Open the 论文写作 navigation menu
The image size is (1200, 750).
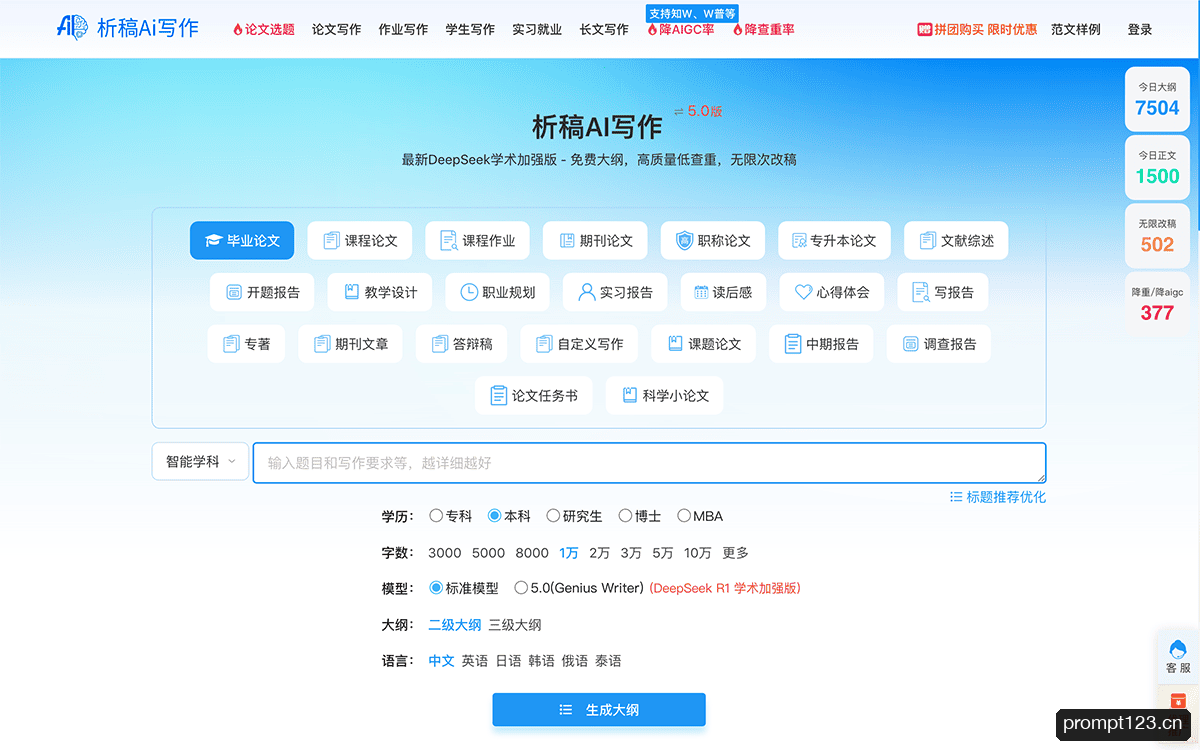pyautogui.click(x=336, y=30)
